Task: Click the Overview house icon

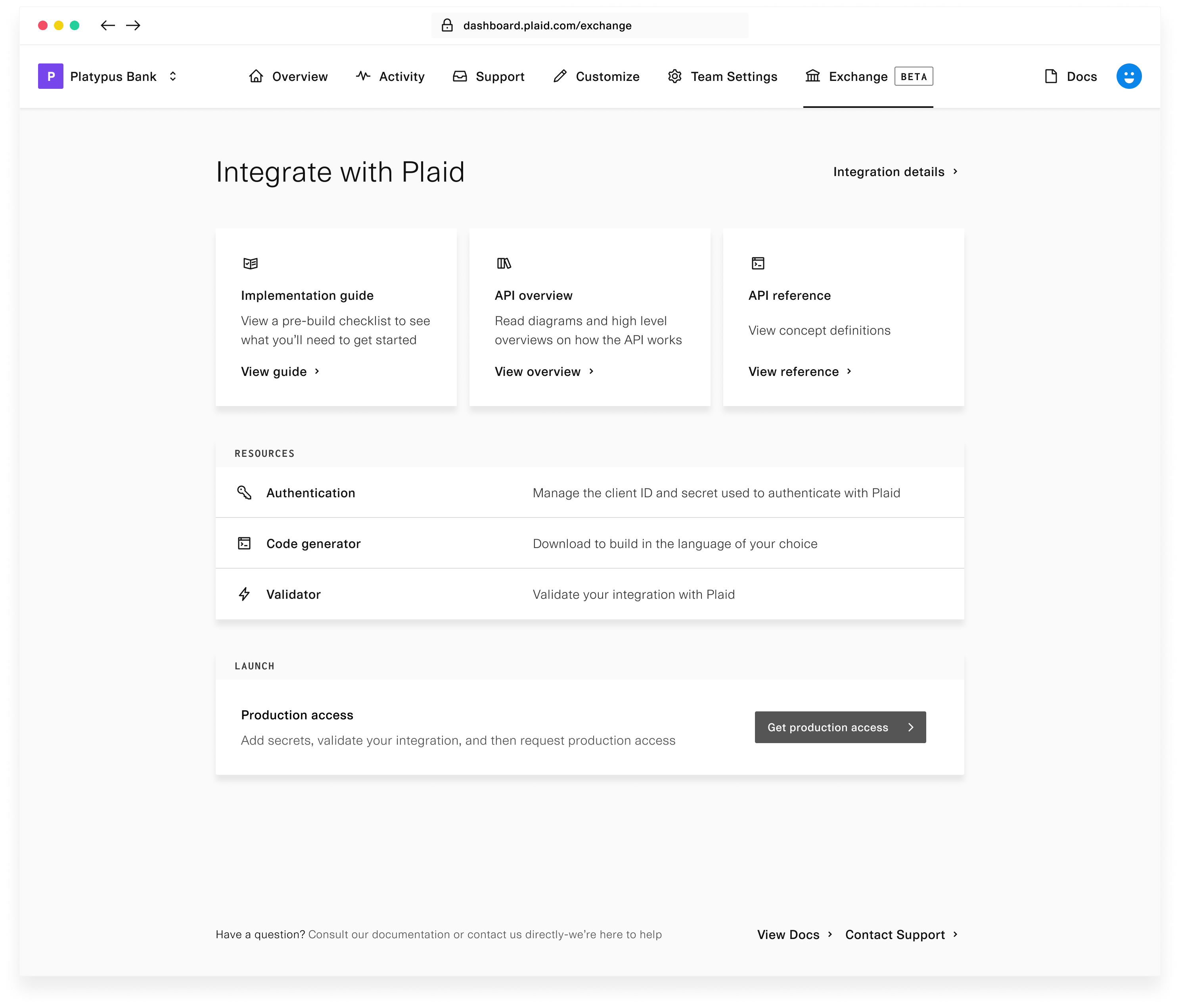Action: tap(256, 76)
